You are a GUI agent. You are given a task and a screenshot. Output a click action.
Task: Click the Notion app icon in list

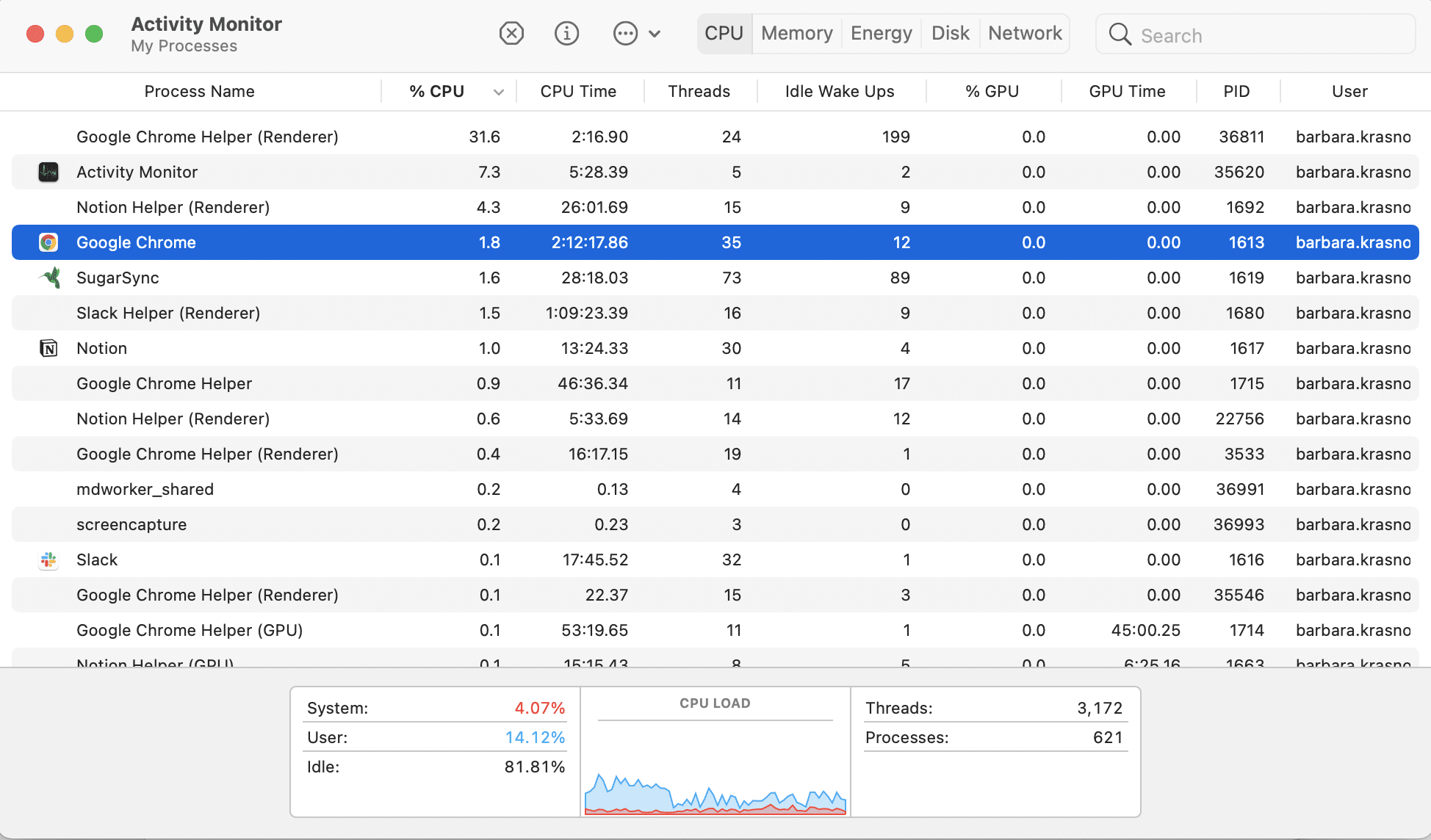48,348
